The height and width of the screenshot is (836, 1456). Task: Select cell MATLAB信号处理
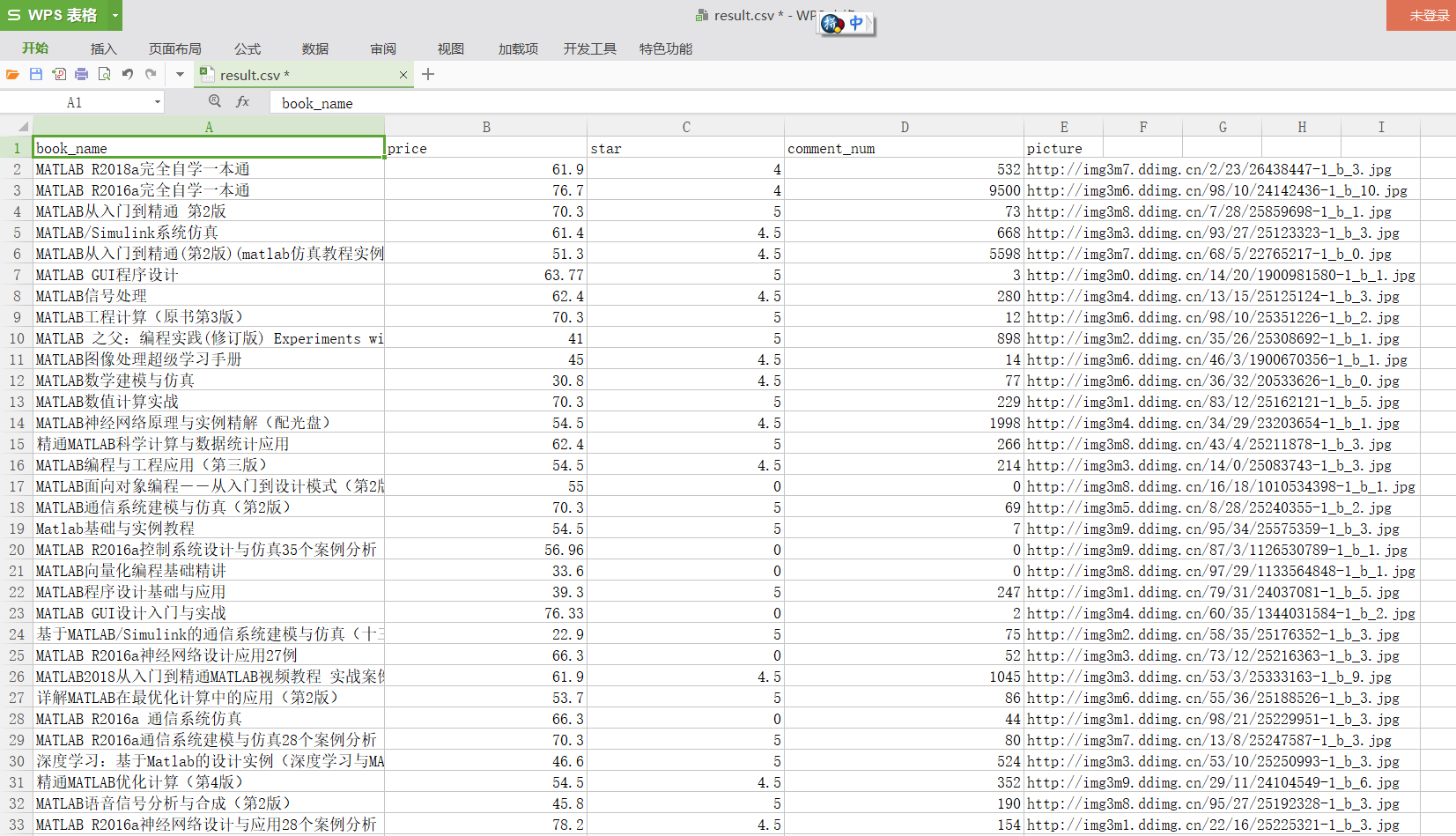pyautogui.click(x=209, y=296)
